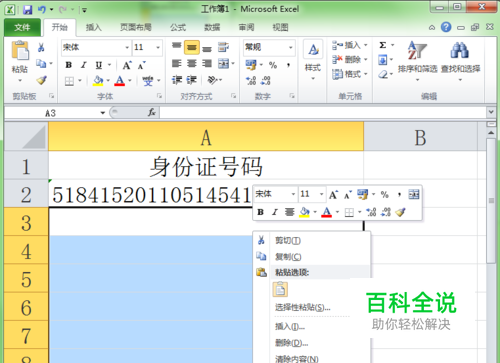Image resolution: width=500 pixels, height=363 pixels.
Task: Switch to the 数据 tab
Action: [212, 27]
